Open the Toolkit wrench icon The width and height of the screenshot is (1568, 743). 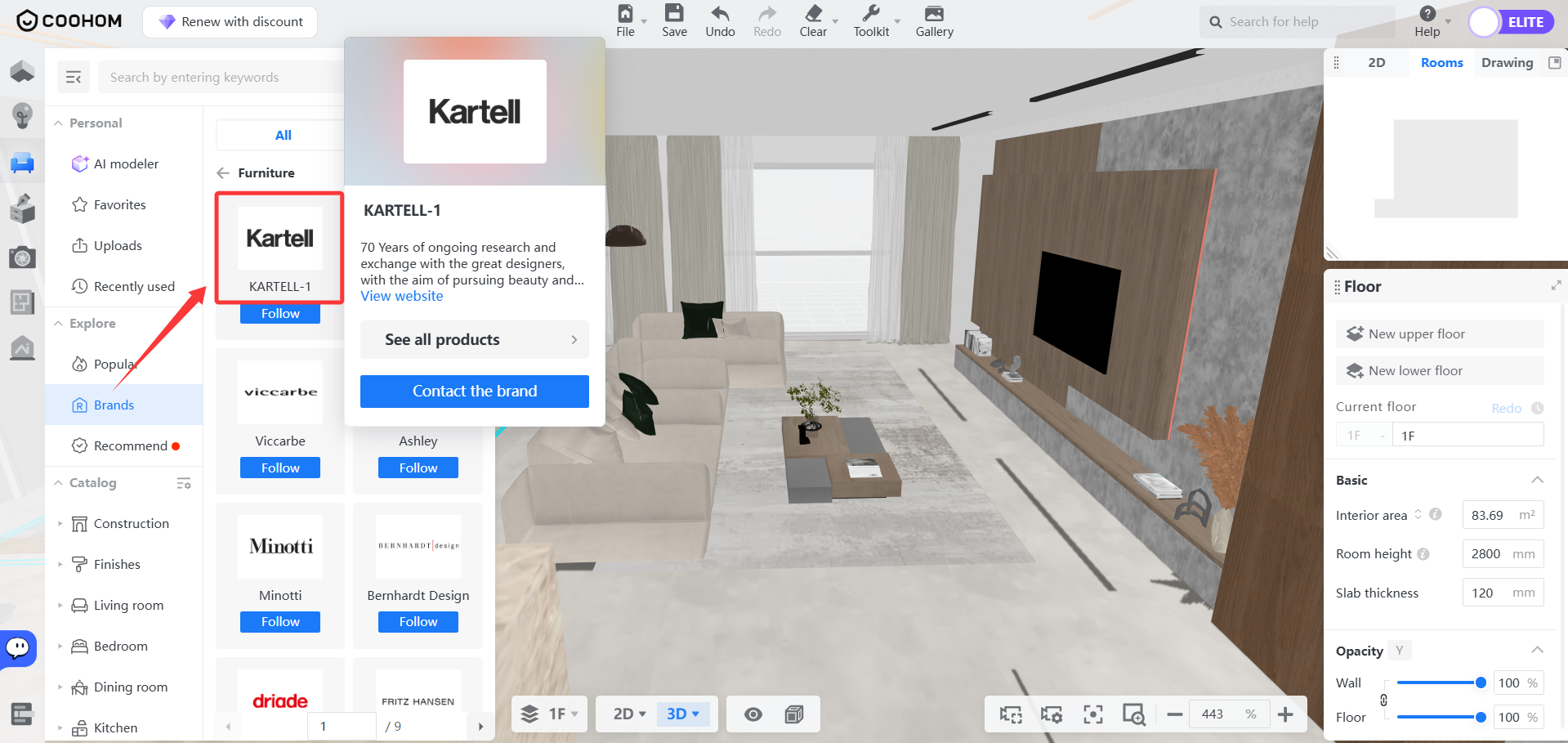(x=871, y=13)
